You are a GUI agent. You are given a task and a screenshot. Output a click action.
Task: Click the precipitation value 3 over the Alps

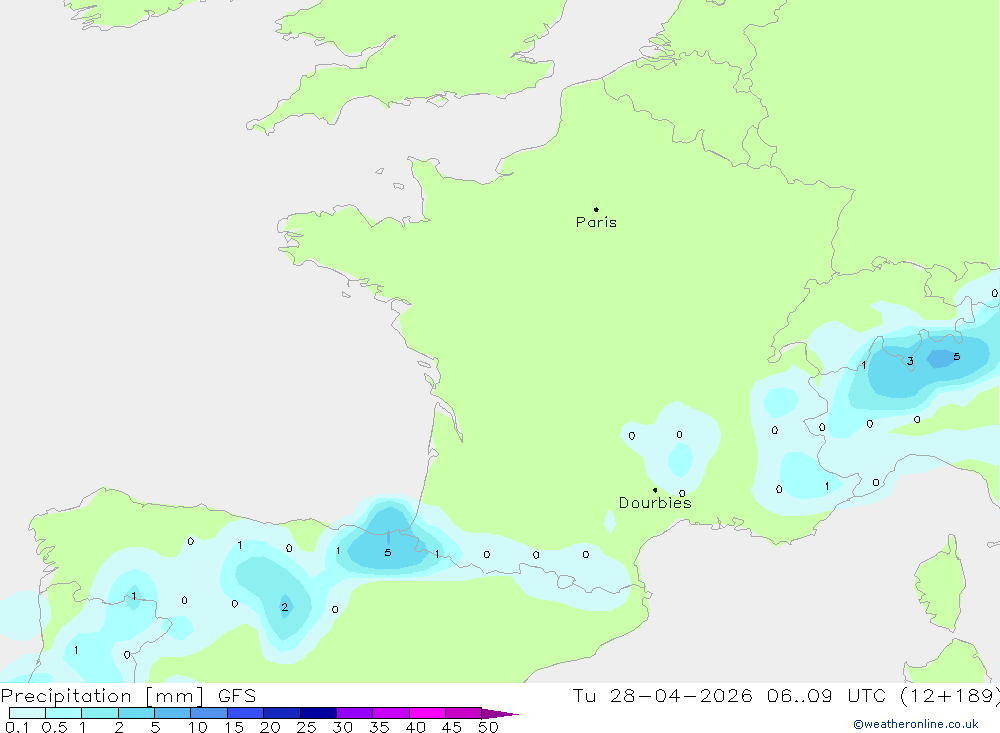tap(910, 361)
